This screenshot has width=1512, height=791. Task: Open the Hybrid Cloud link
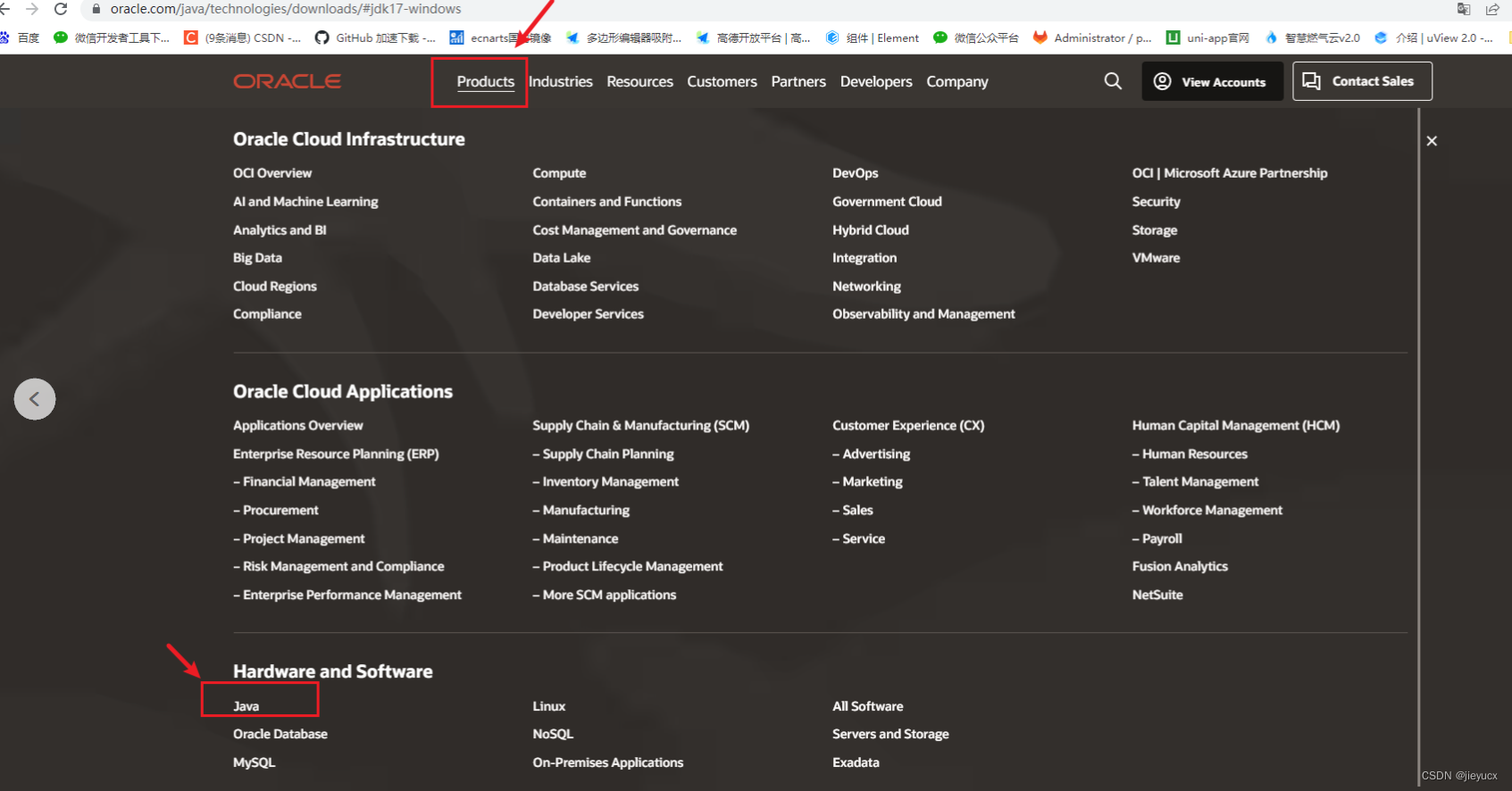click(x=871, y=230)
